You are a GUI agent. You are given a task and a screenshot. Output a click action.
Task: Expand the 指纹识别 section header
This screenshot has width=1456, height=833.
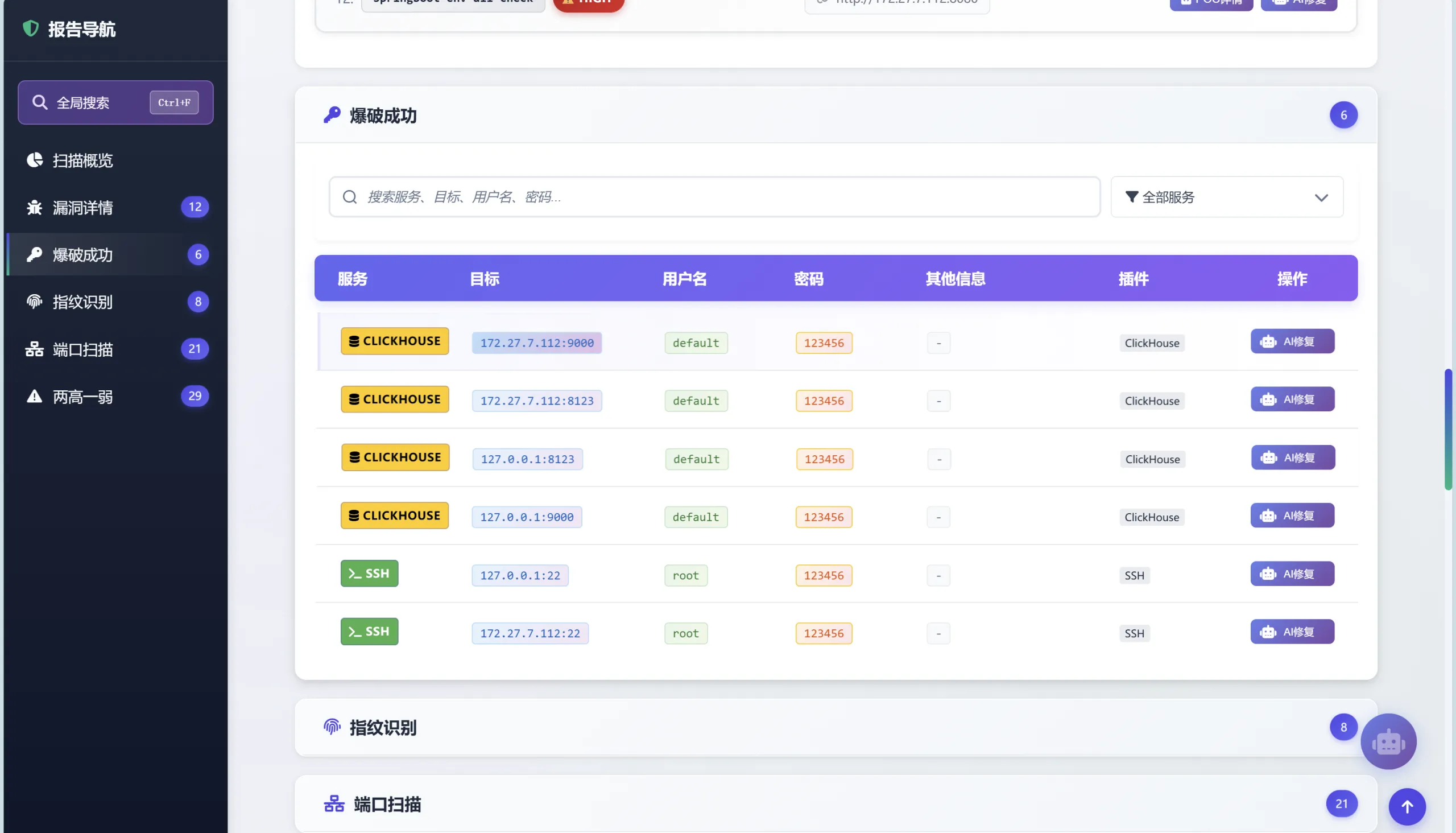(x=383, y=727)
